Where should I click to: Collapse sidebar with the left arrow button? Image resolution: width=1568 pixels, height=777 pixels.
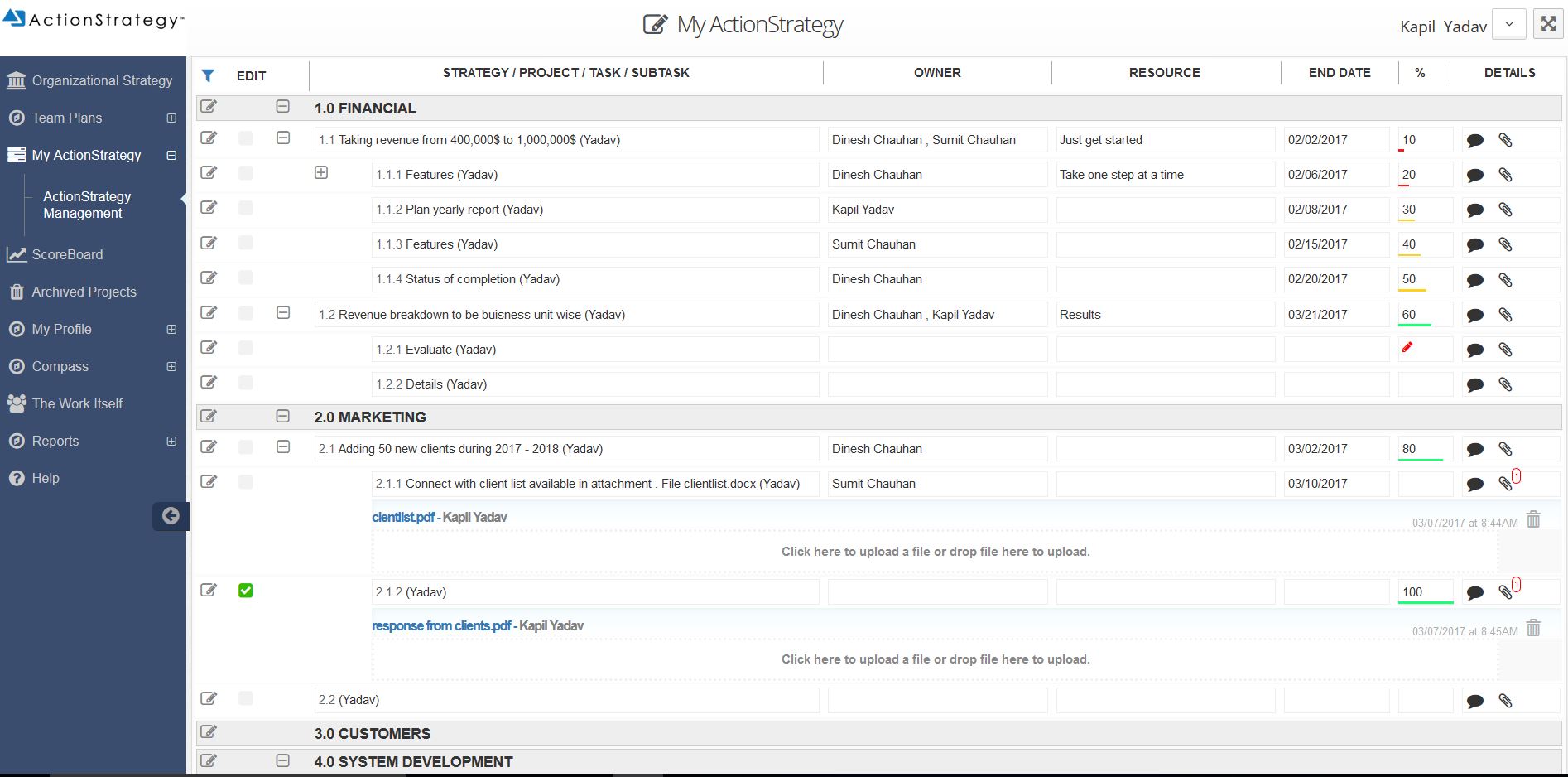click(x=171, y=516)
